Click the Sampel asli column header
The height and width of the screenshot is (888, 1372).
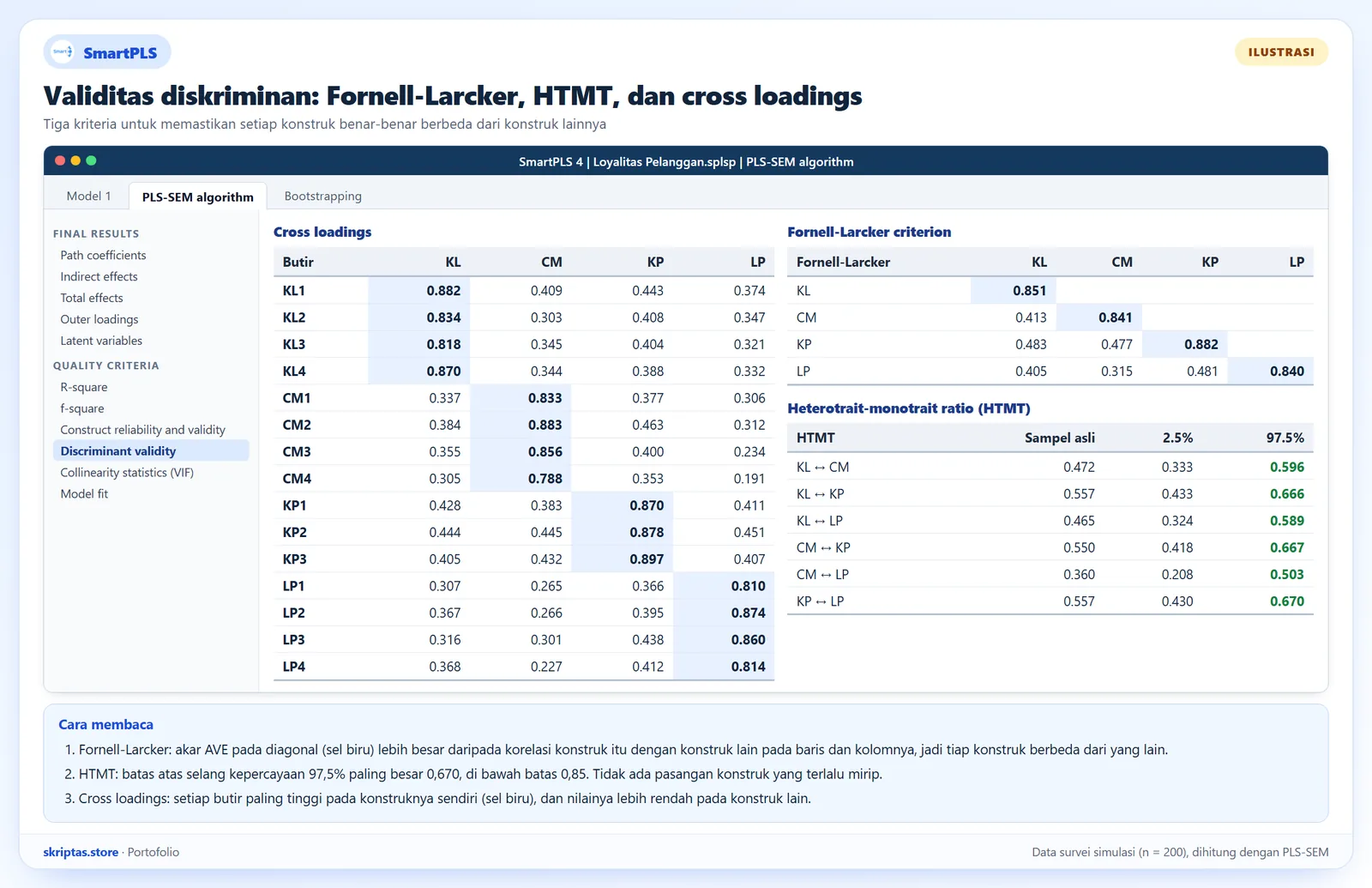pos(1060,438)
